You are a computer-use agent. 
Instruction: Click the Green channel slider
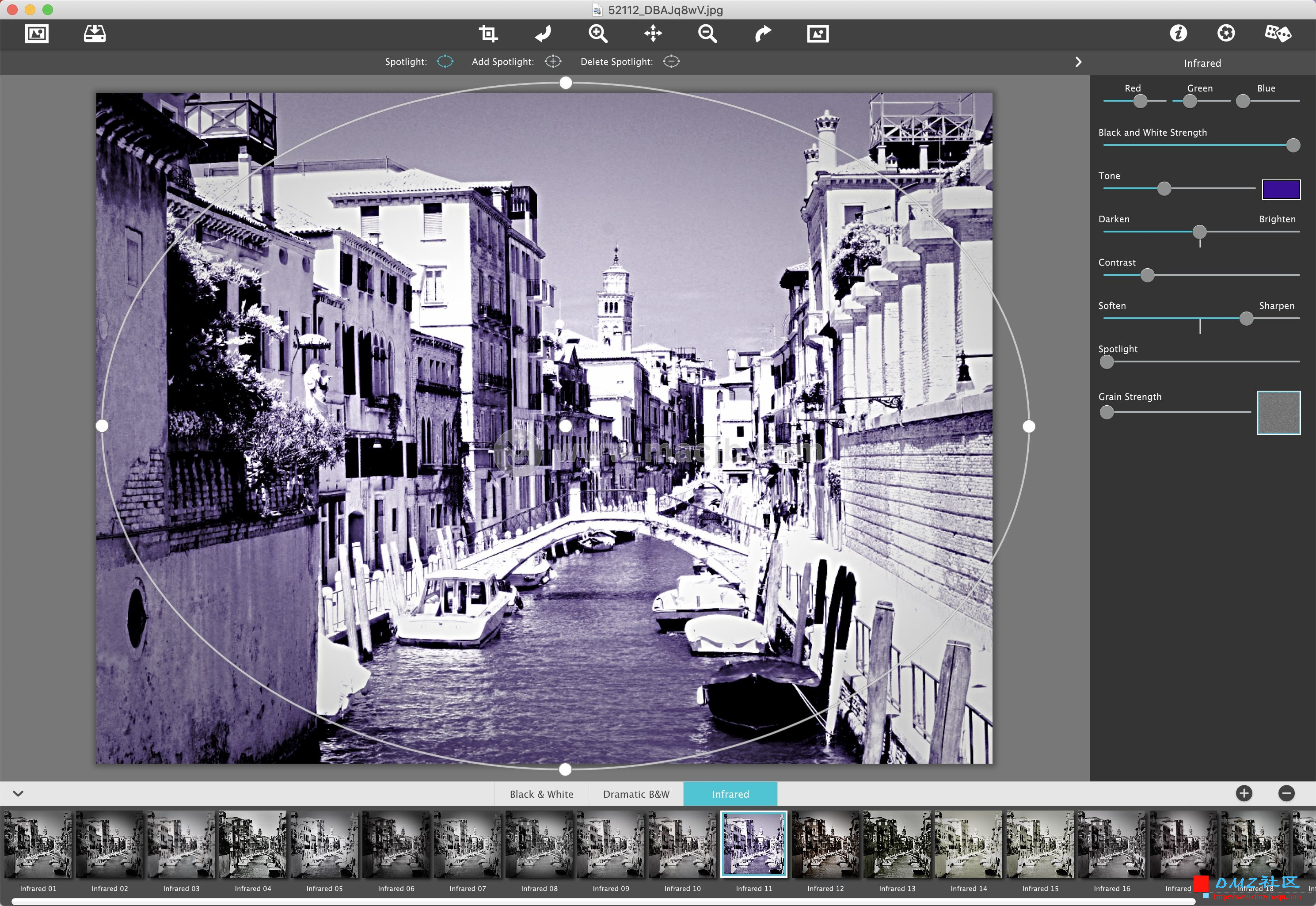pyautogui.click(x=1202, y=101)
